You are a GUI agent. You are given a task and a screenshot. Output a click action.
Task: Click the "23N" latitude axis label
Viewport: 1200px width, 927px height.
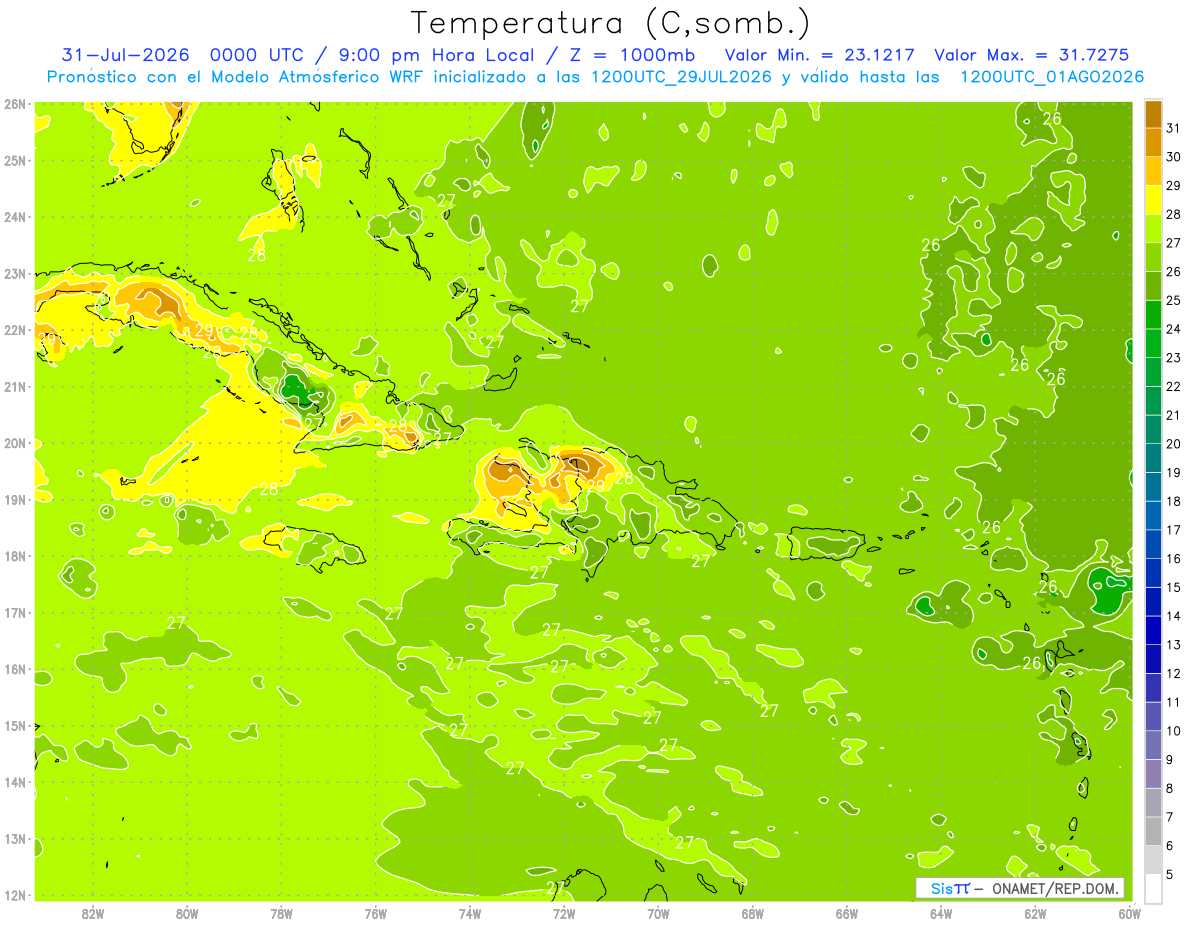(x=14, y=274)
